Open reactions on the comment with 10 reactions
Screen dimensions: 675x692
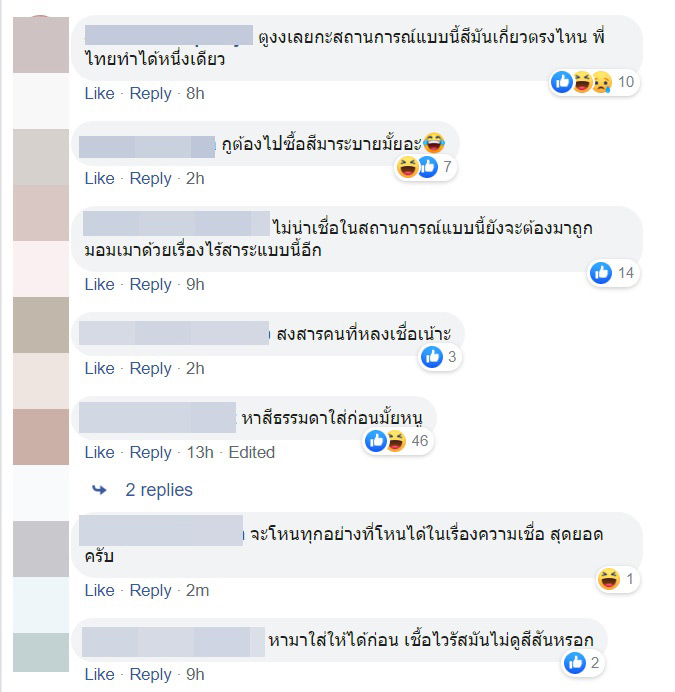[x=594, y=82]
